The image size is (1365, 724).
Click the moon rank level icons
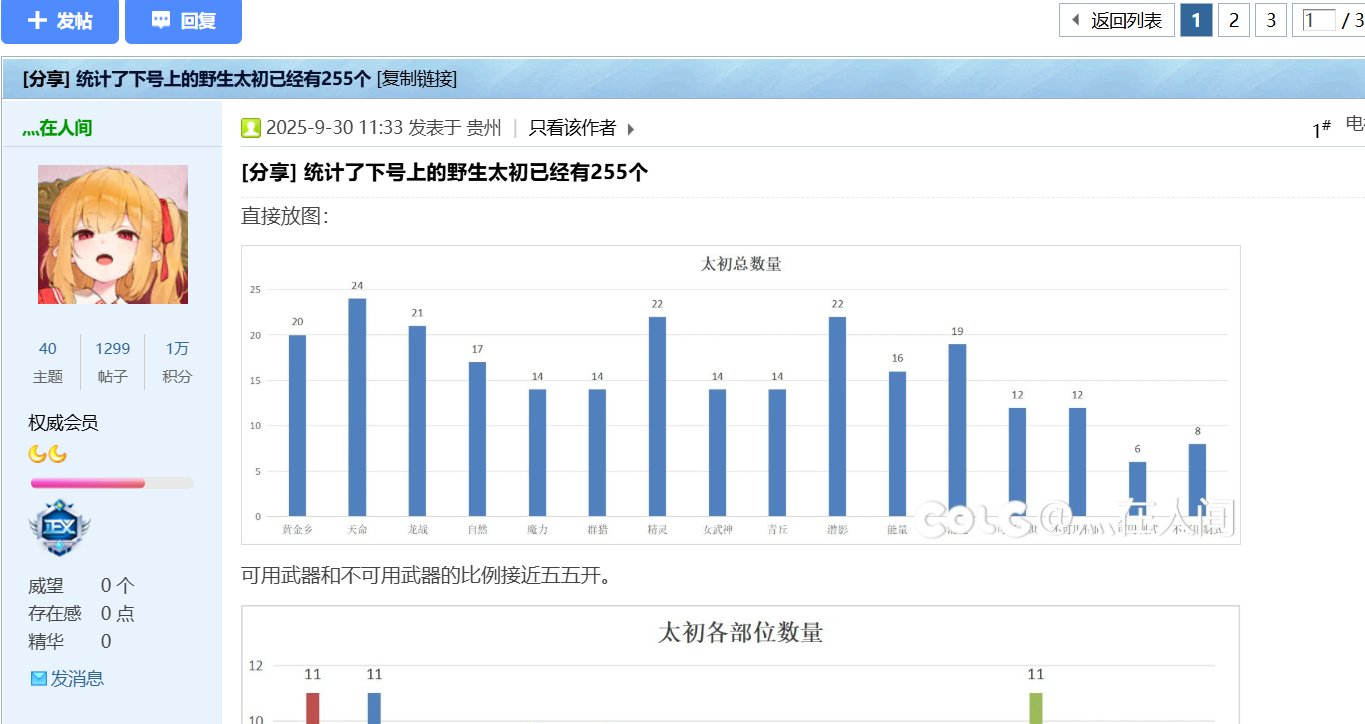tap(47, 455)
